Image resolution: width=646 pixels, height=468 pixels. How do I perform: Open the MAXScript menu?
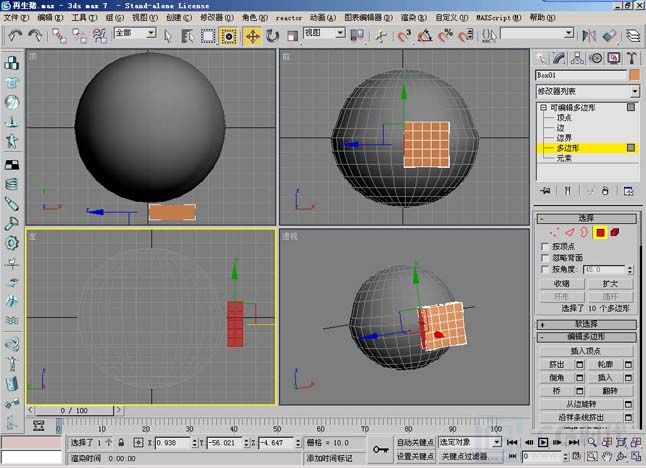pyautogui.click(x=499, y=18)
